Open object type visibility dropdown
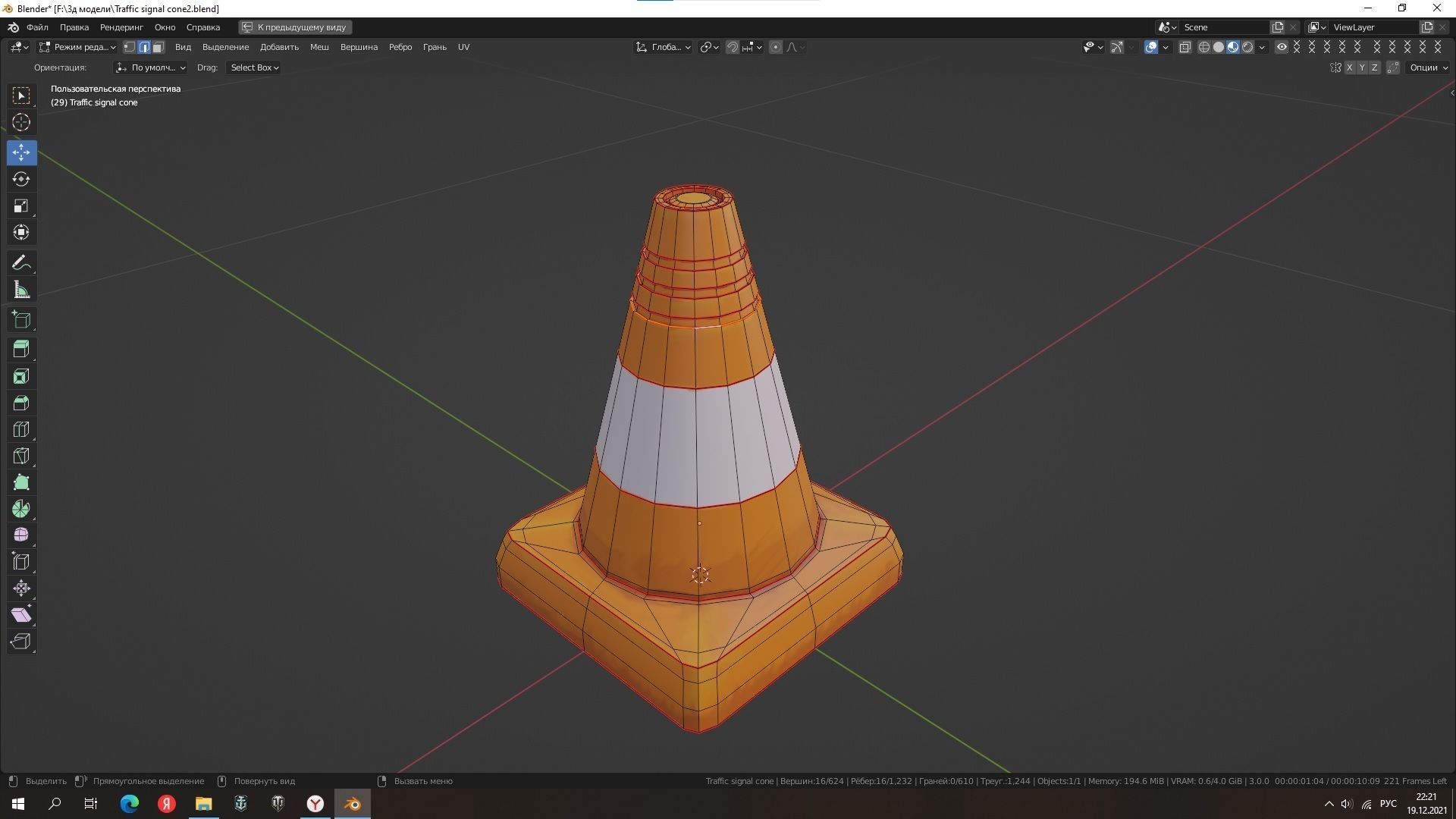 click(x=1093, y=47)
